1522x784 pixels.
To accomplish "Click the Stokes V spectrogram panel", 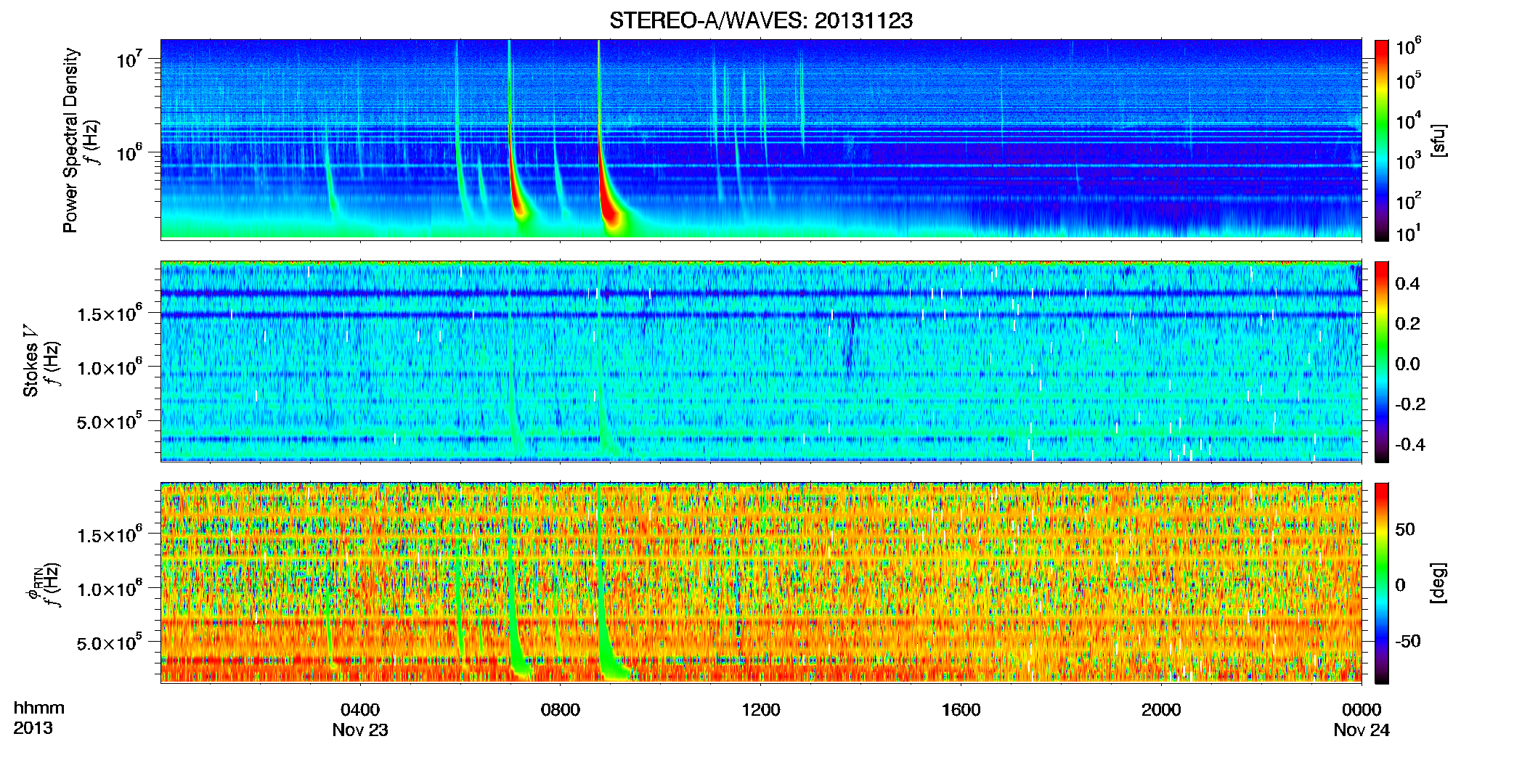I will (761, 362).
